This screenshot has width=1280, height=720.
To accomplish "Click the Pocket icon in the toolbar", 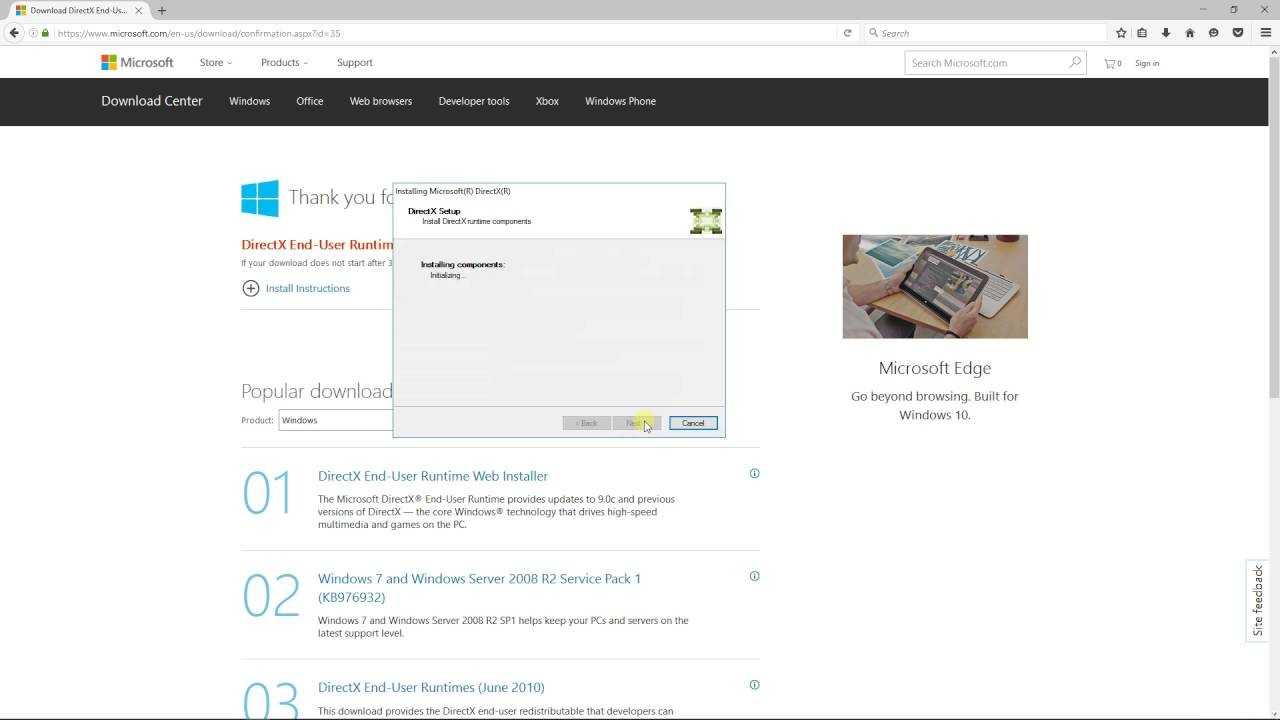I will point(1237,33).
